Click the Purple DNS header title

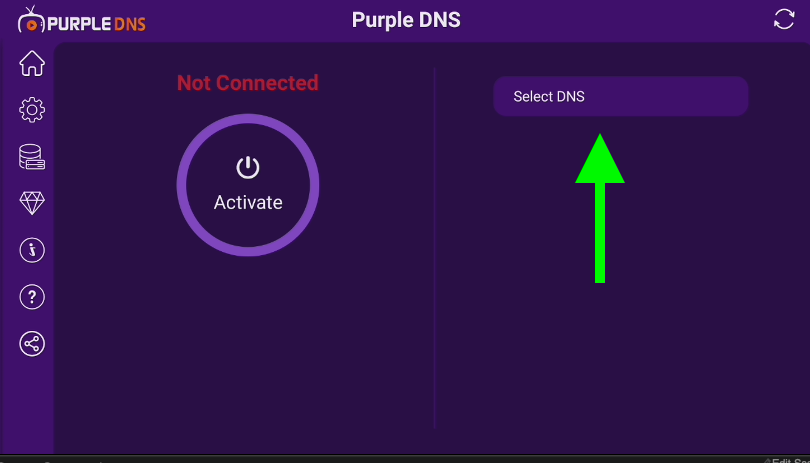pyautogui.click(x=406, y=20)
